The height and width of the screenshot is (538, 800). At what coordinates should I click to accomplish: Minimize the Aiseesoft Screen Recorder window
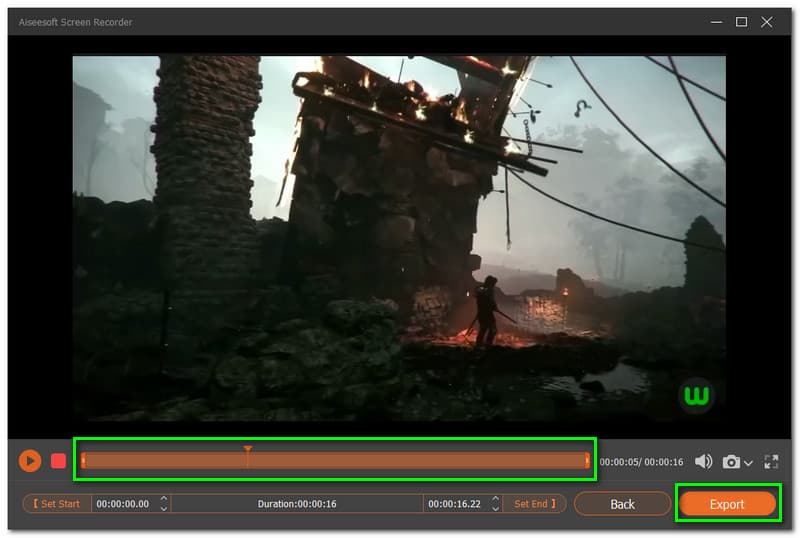pyautogui.click(x=716, y=22)
